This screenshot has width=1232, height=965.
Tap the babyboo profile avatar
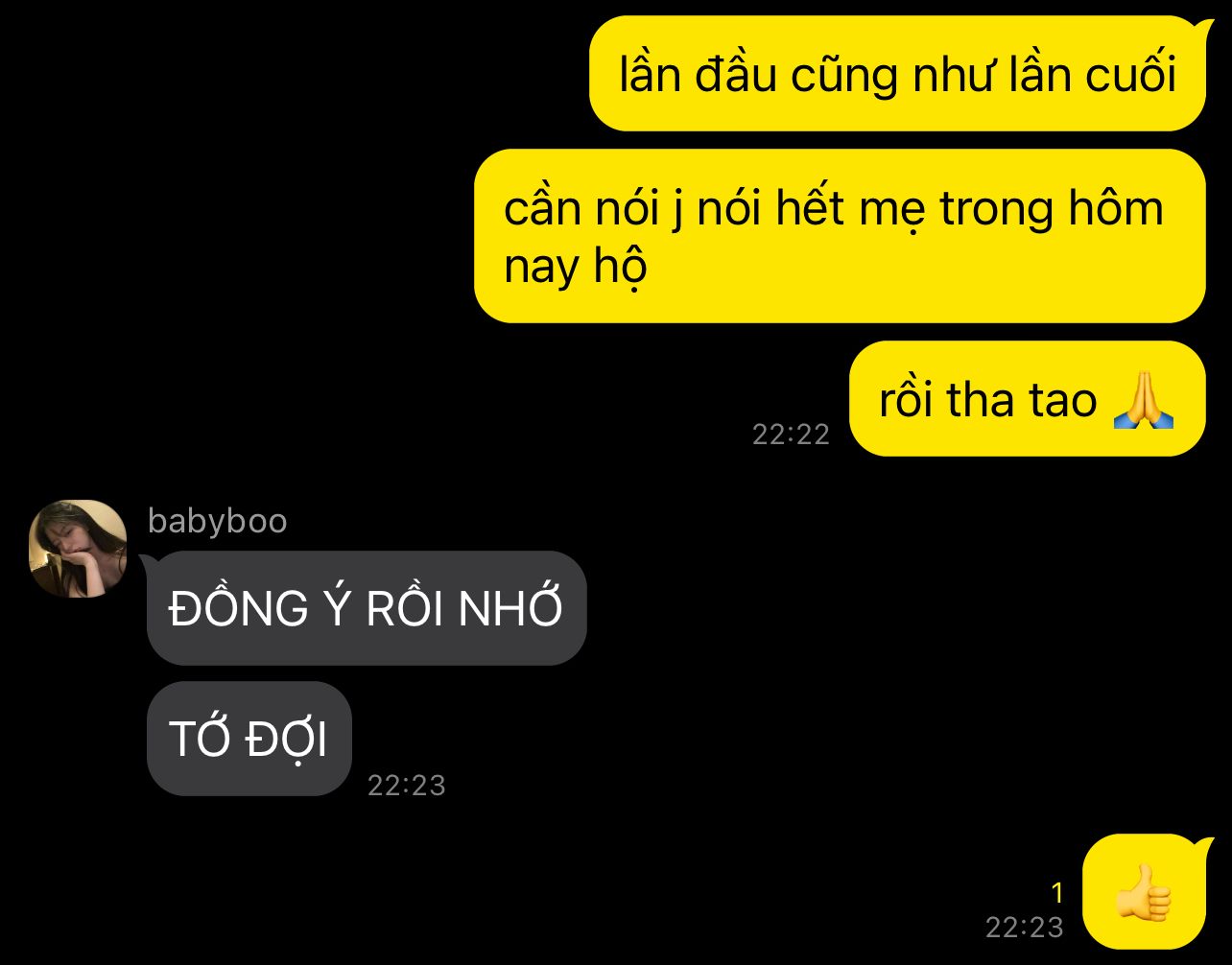[79, 549]
